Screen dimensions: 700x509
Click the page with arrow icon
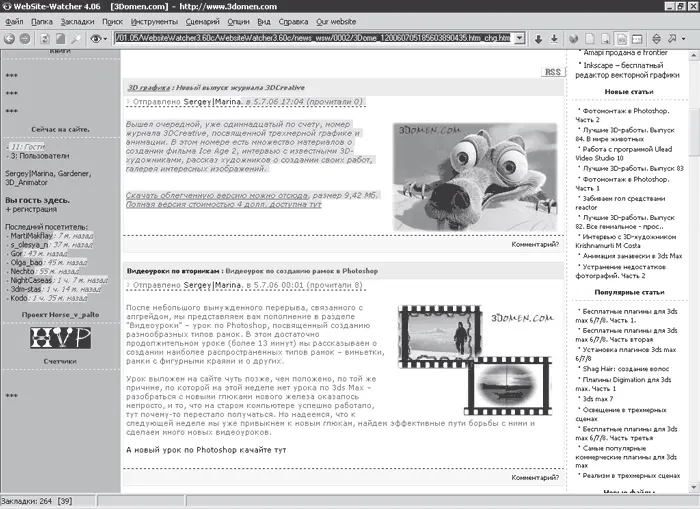[x=605, y=39]
